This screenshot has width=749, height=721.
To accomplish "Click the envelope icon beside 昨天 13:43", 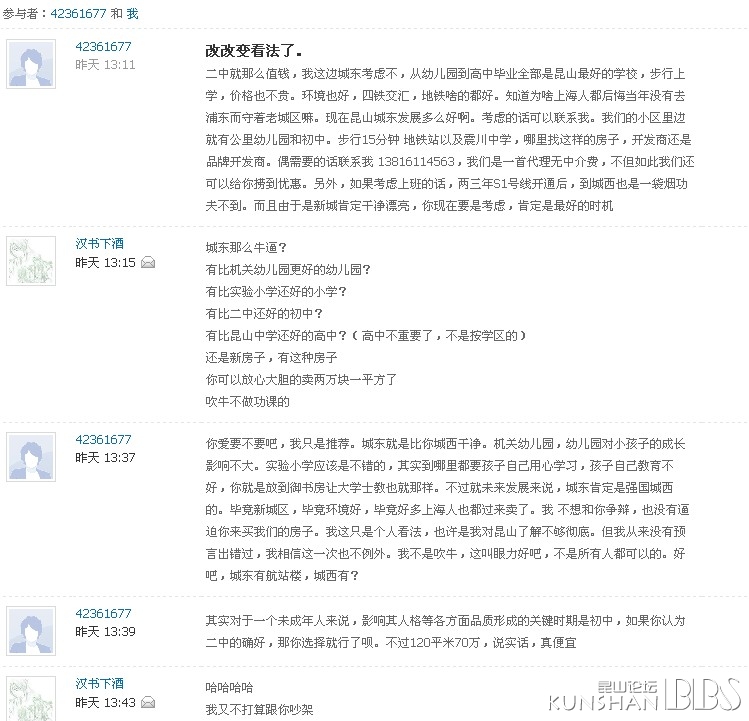I will 148,702.
